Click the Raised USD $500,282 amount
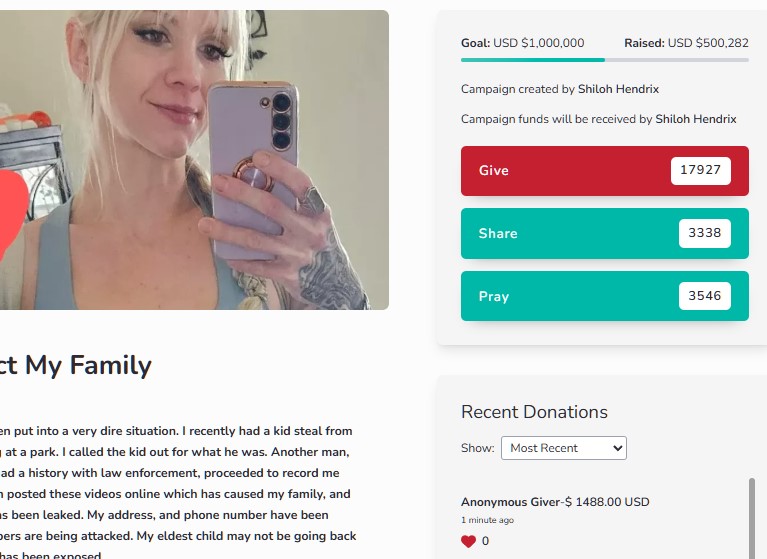The image size is (767, 559). tap(686, 43)
